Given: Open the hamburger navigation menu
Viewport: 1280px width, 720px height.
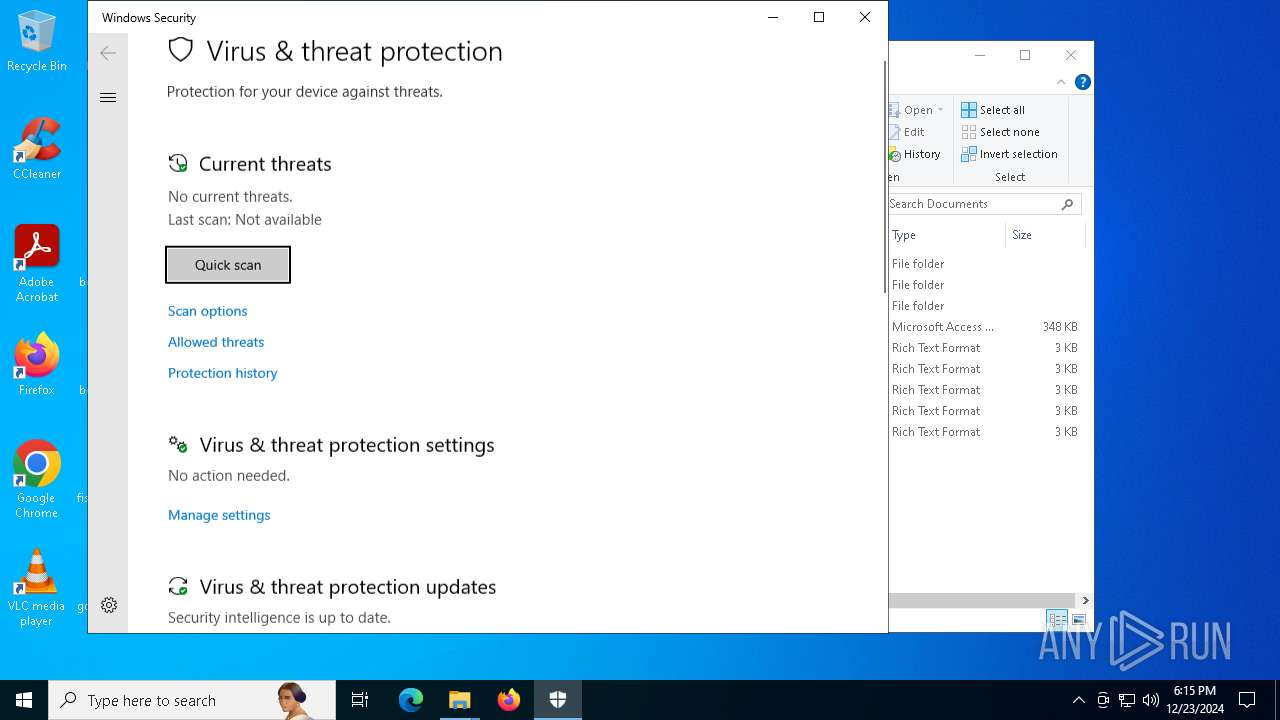Looking at the screenshot, I should coord(108,97).
